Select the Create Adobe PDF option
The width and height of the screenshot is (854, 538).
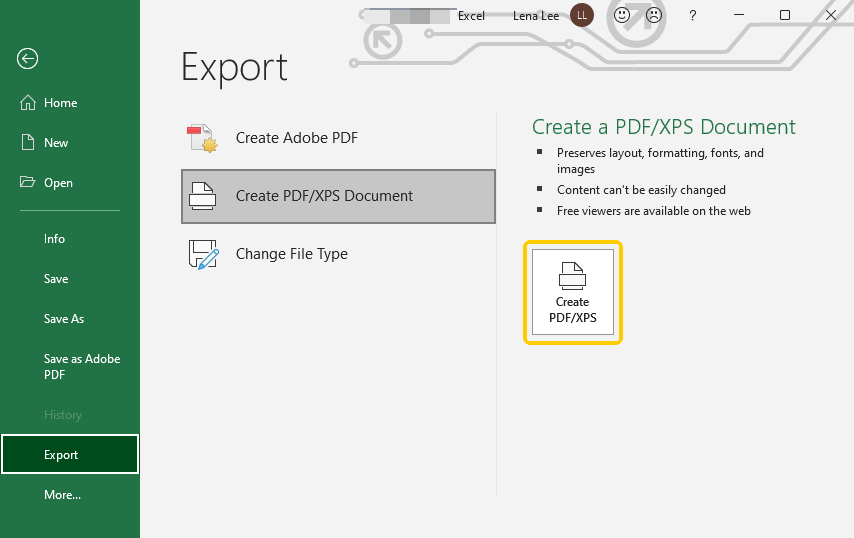tap(338, 138)
